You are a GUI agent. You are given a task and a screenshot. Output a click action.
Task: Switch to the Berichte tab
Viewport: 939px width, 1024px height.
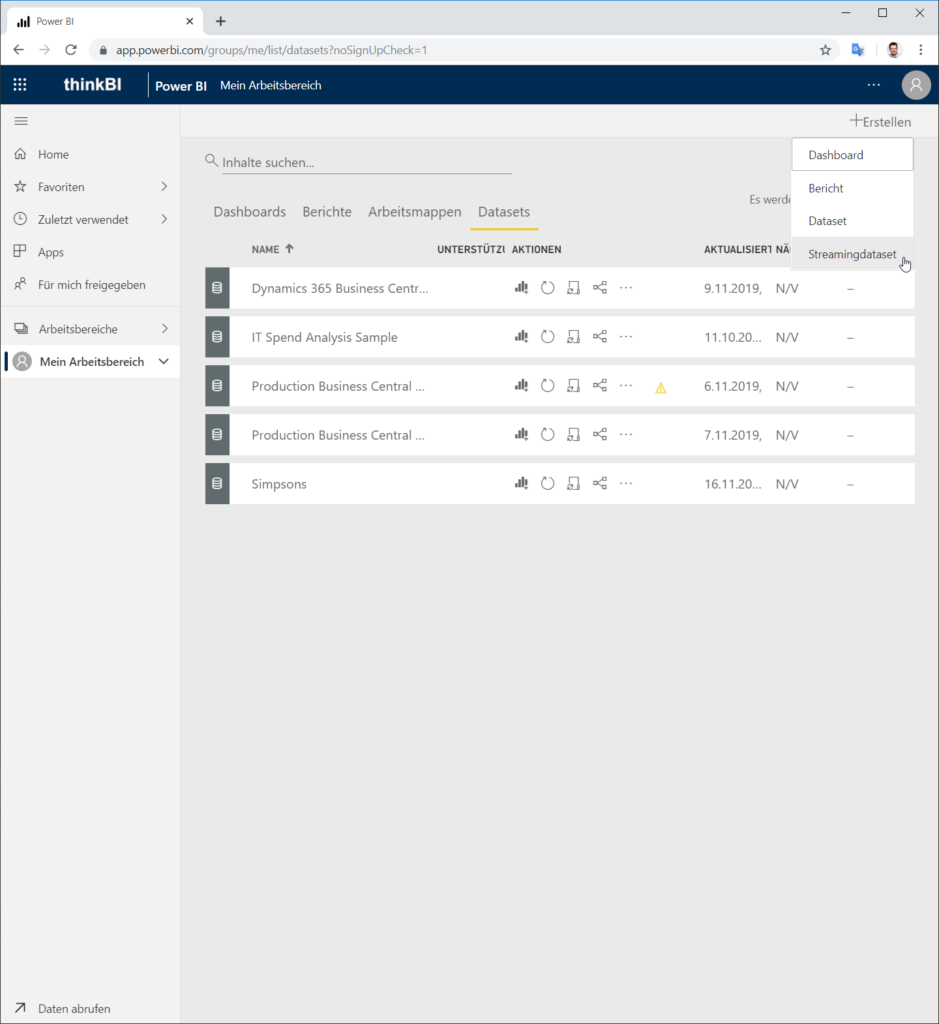tap(327, 212)
